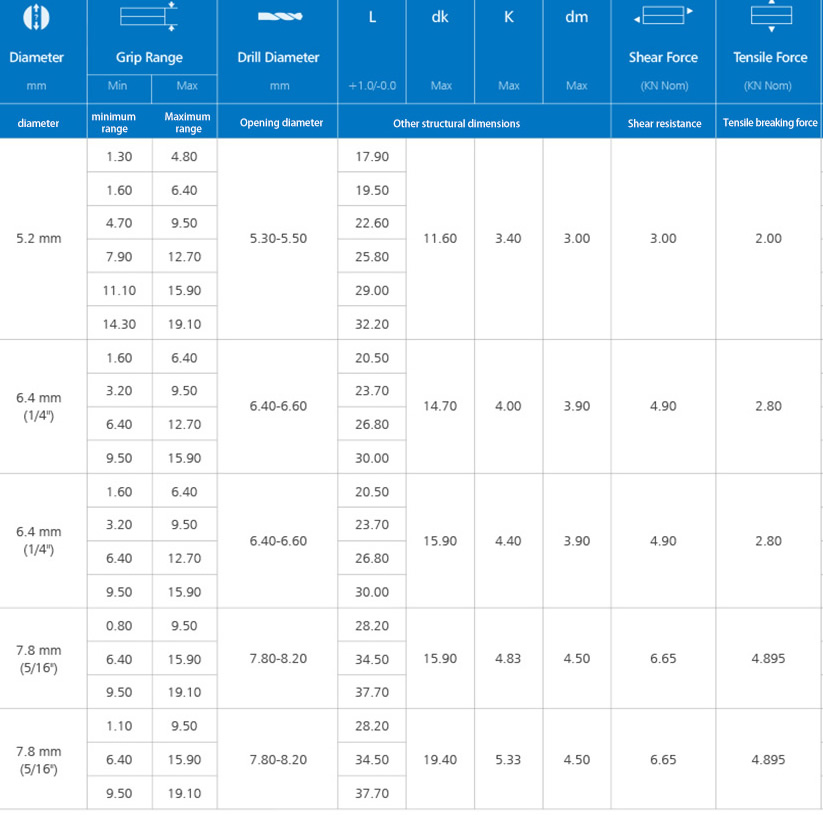823x815 pixels.
Task: Select the dm column header
Action: tap(576, 17)
